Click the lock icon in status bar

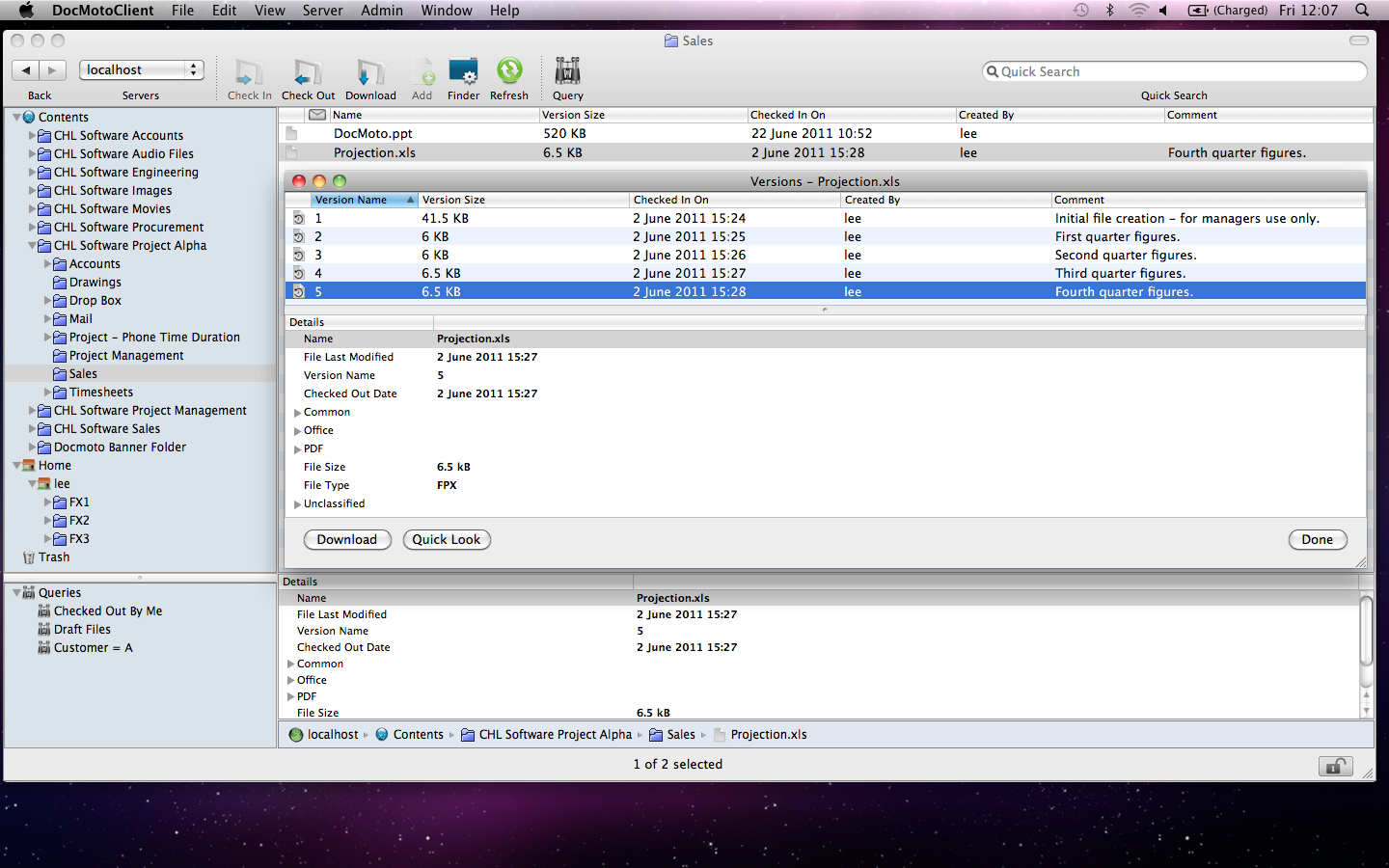coord(1336,767)
